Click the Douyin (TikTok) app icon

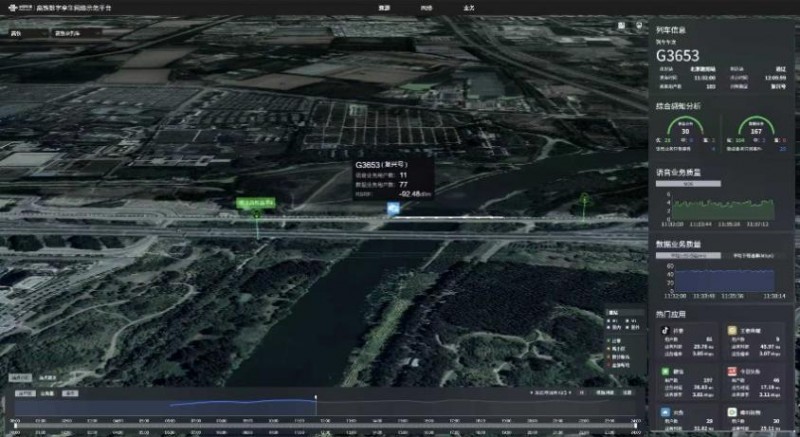[x=662, y=329]
